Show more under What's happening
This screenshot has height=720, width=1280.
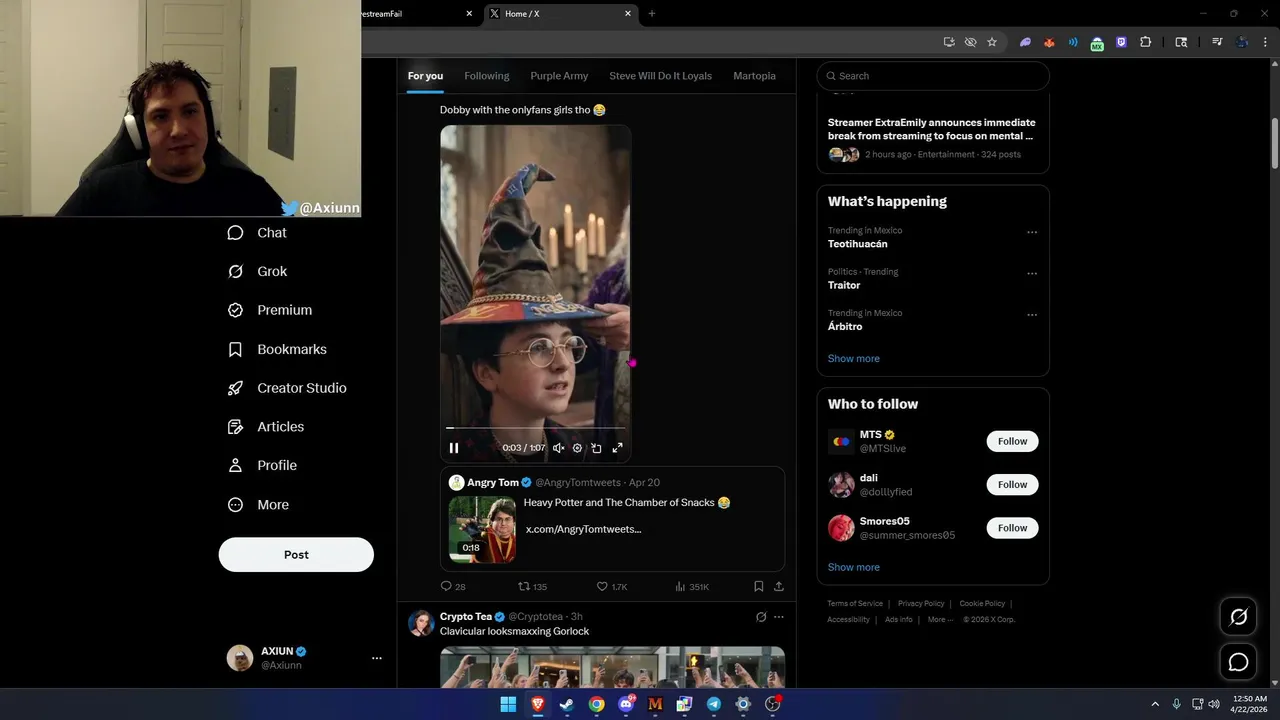(854, 358)
